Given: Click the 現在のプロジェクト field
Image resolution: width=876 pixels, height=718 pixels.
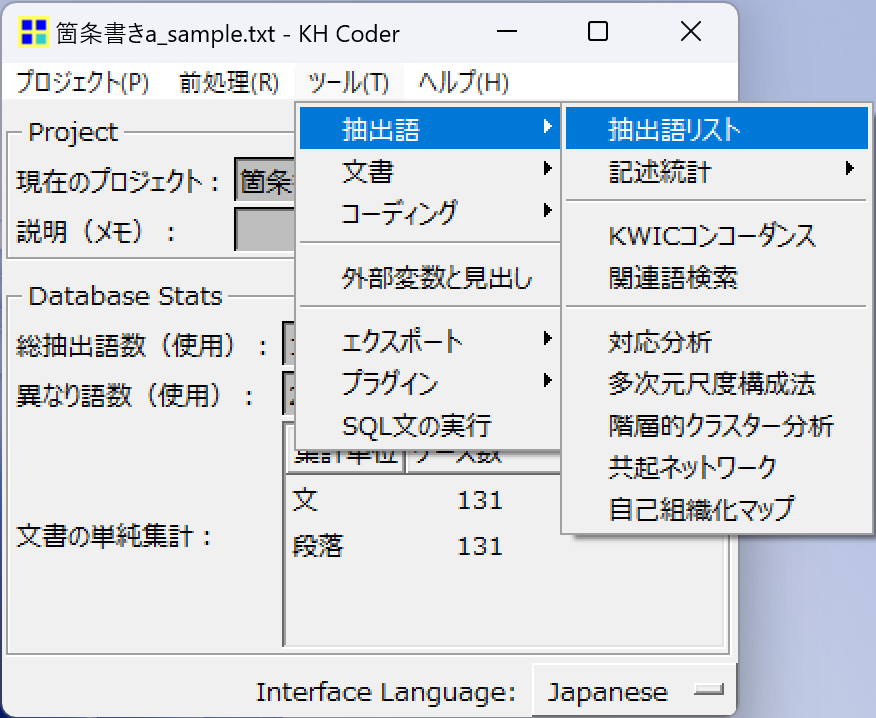Looking at the screenshot, I should pos(264,179).
